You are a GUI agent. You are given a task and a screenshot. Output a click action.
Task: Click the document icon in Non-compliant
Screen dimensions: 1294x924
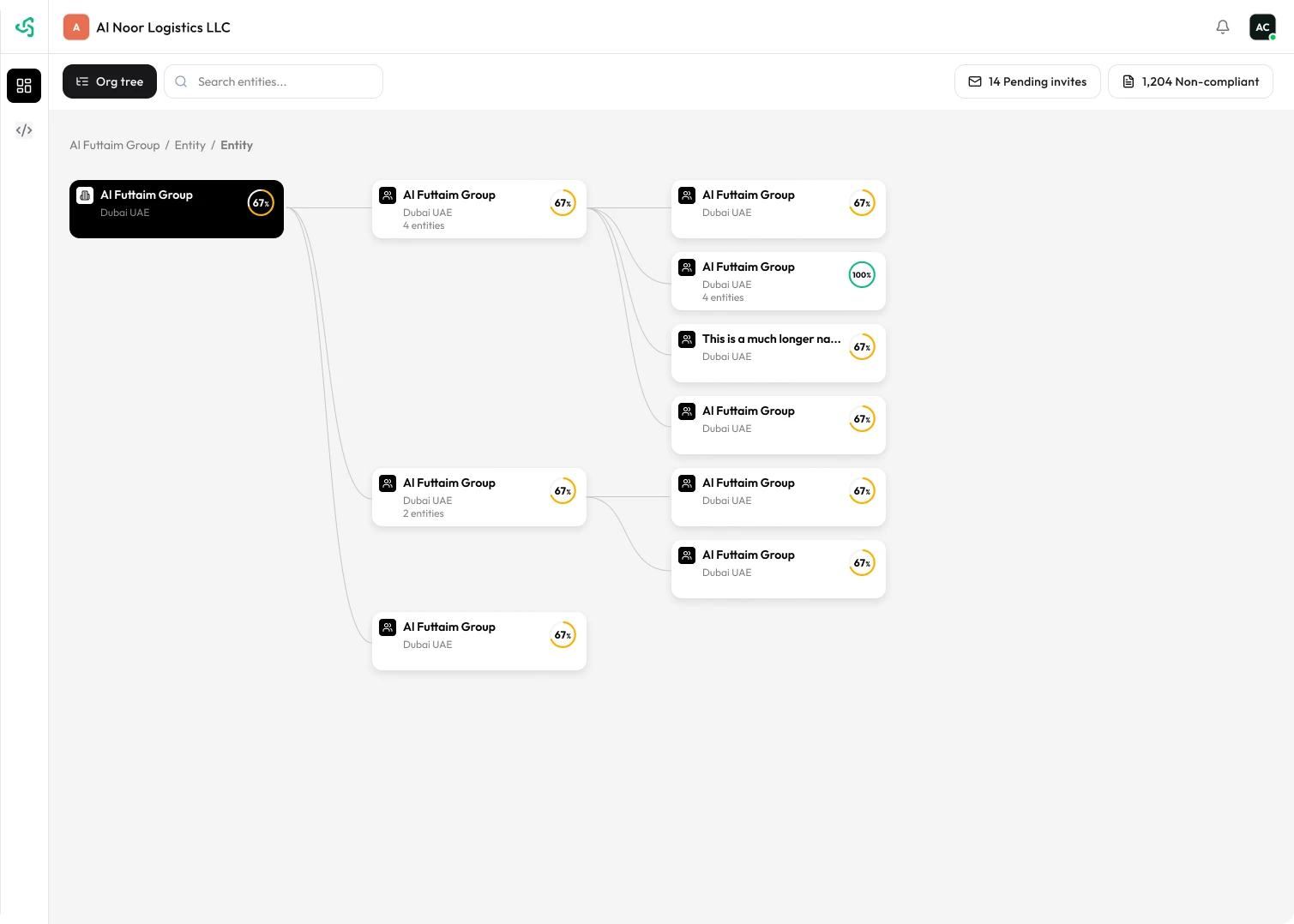point(1128,81)
